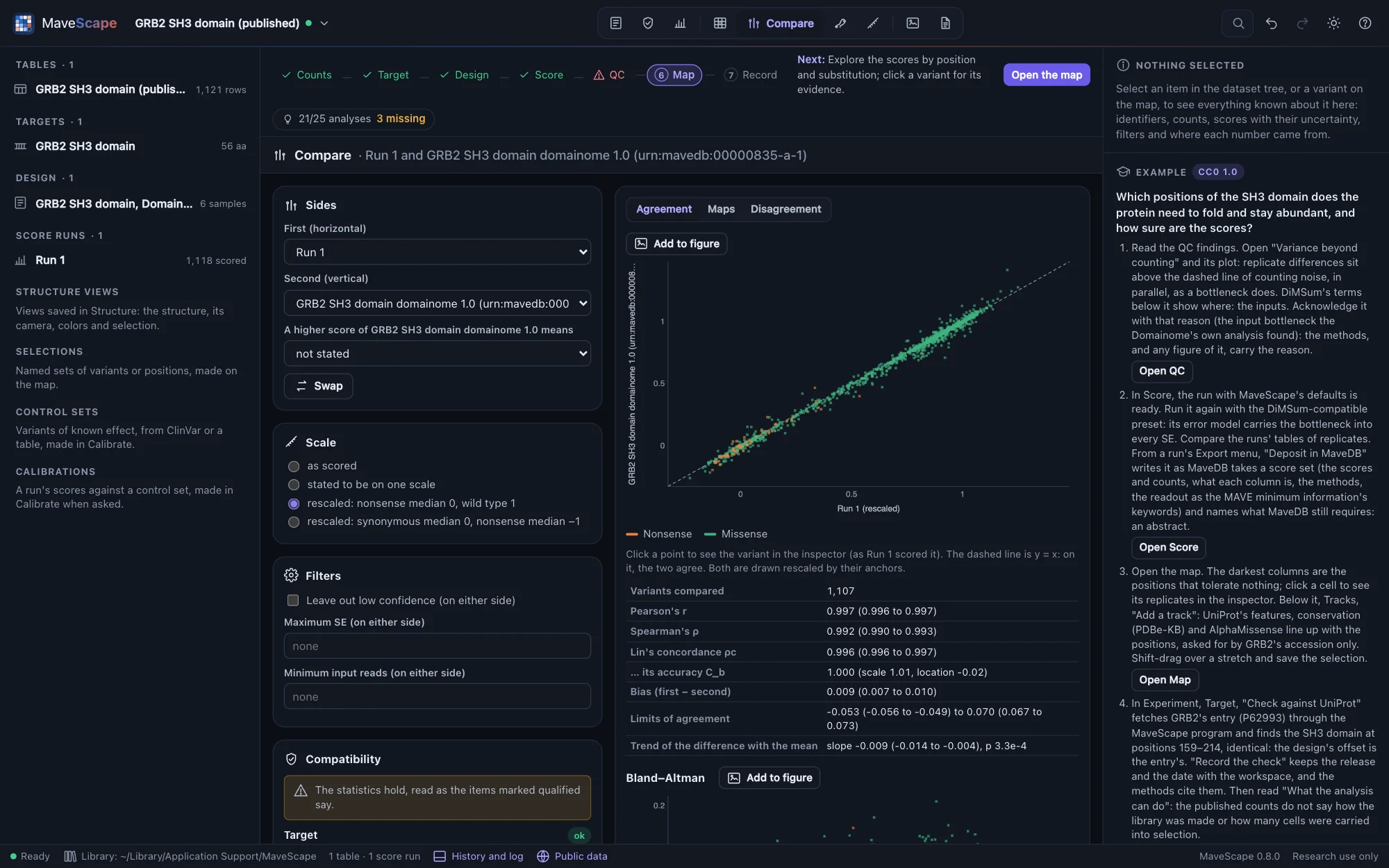
Task: Switch to the Maps tab
Action: tap(721, 209)
